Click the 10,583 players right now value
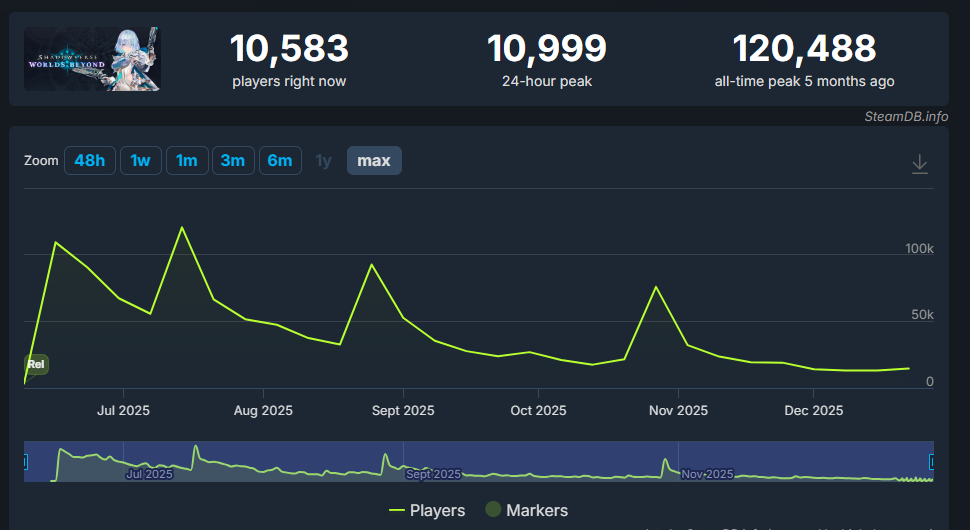This screenshot has width=970, height=530. [x=289, y=48]
